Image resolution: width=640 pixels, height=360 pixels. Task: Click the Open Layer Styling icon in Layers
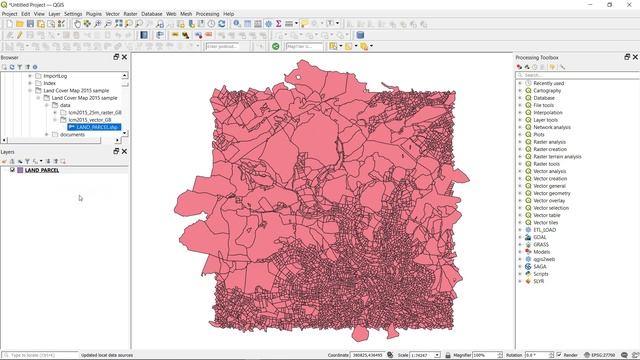(4, 161)
